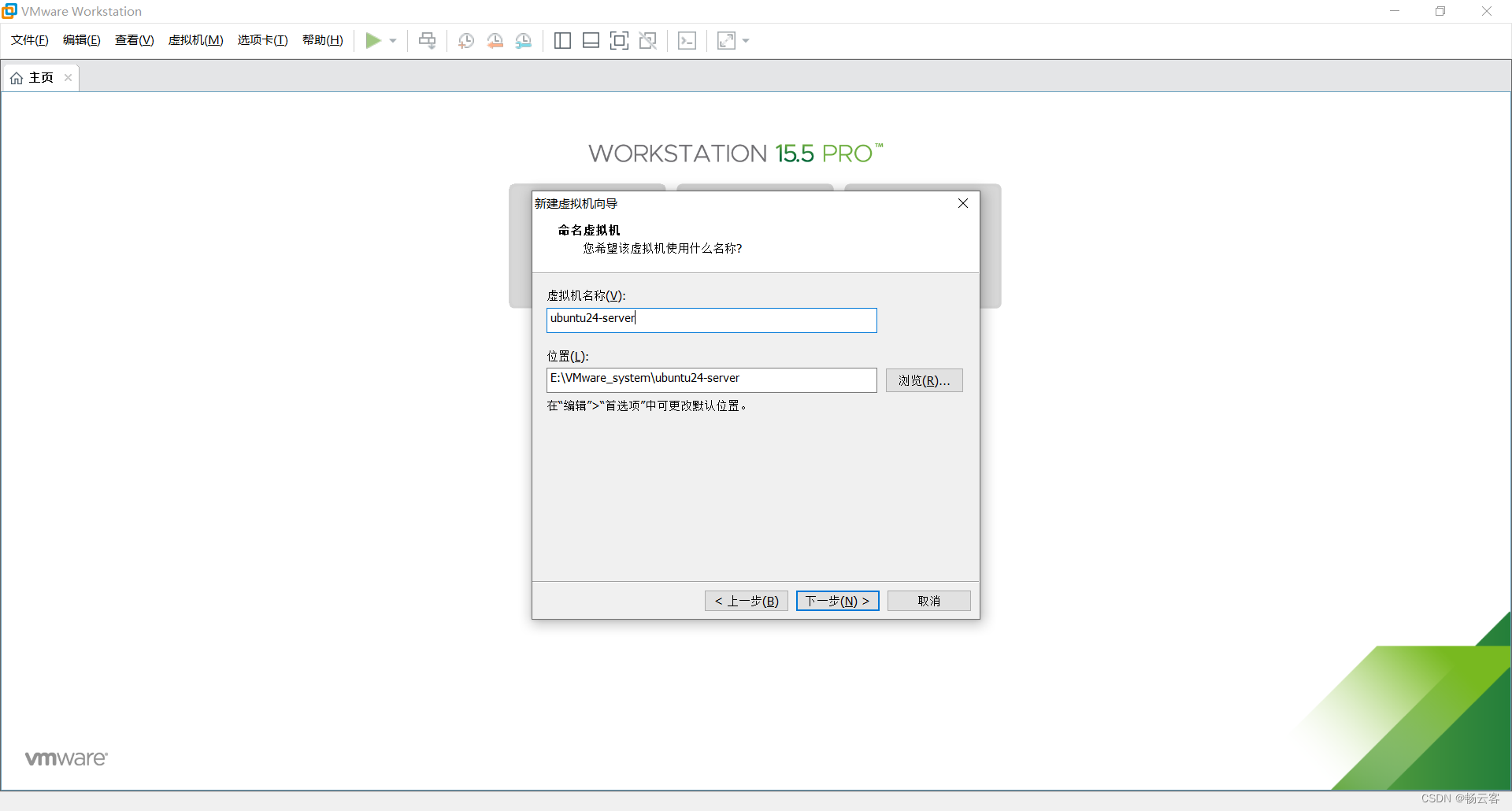The image size is (1512, 811).
Task: Expand the stretch guest dropdown arrow
Action: click(746, 41)
